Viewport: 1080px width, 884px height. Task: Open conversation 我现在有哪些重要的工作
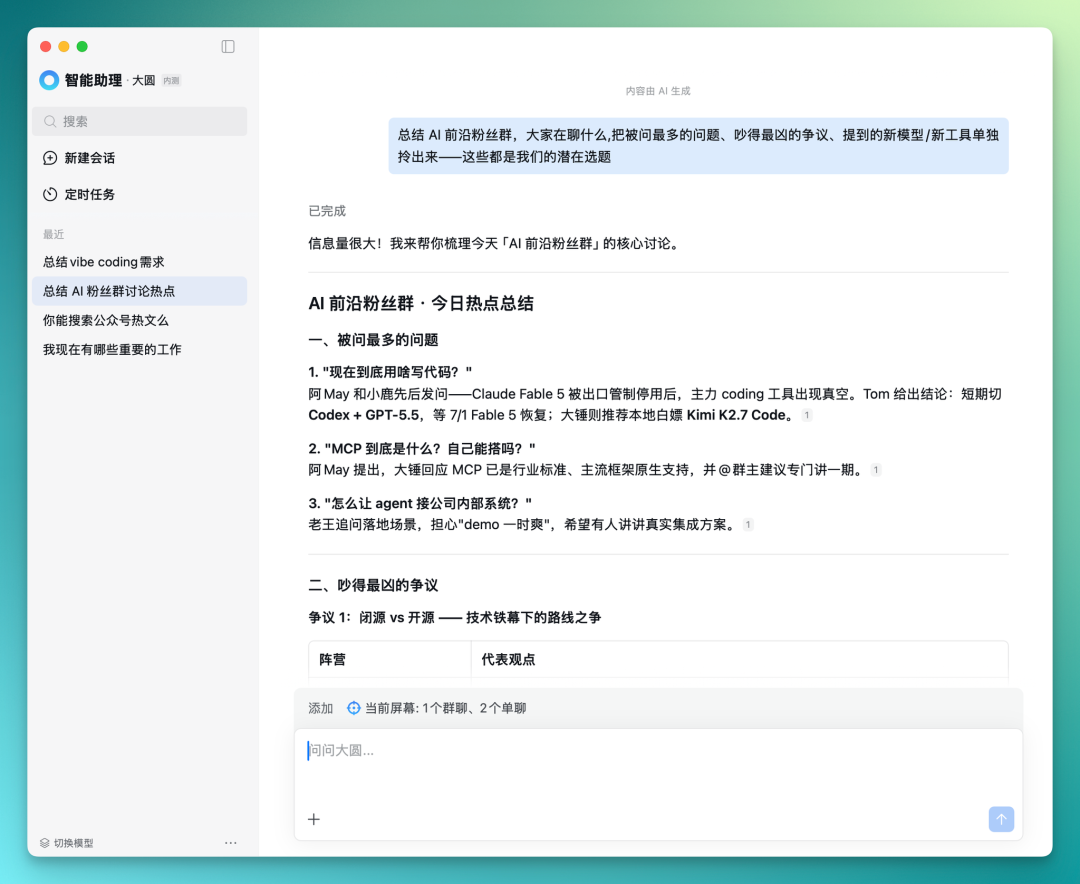pyautogui.click(x=139, y=349)
